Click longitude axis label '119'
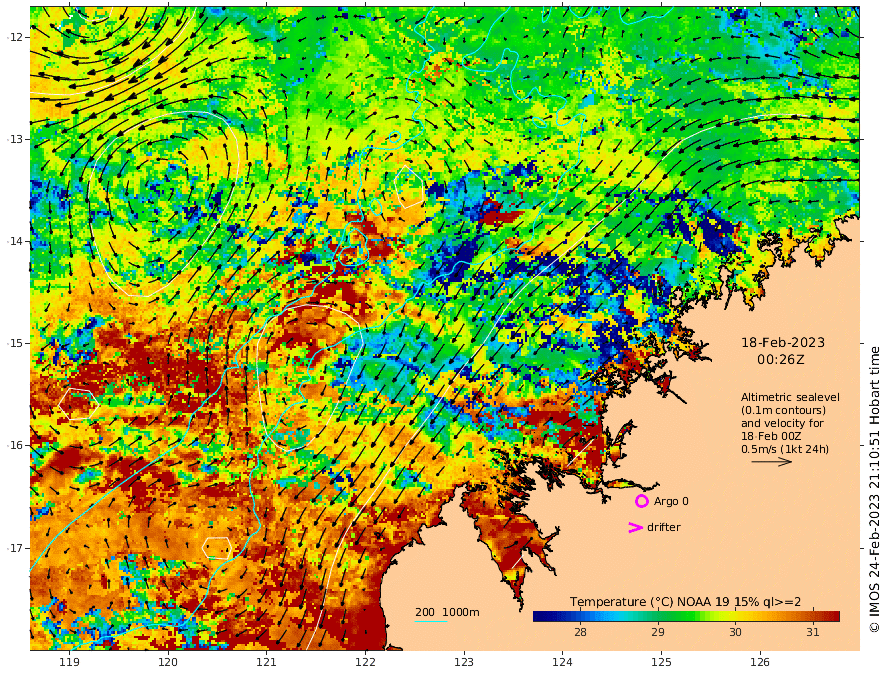Viewport: 880px width, 680px height. click(70, 663)
